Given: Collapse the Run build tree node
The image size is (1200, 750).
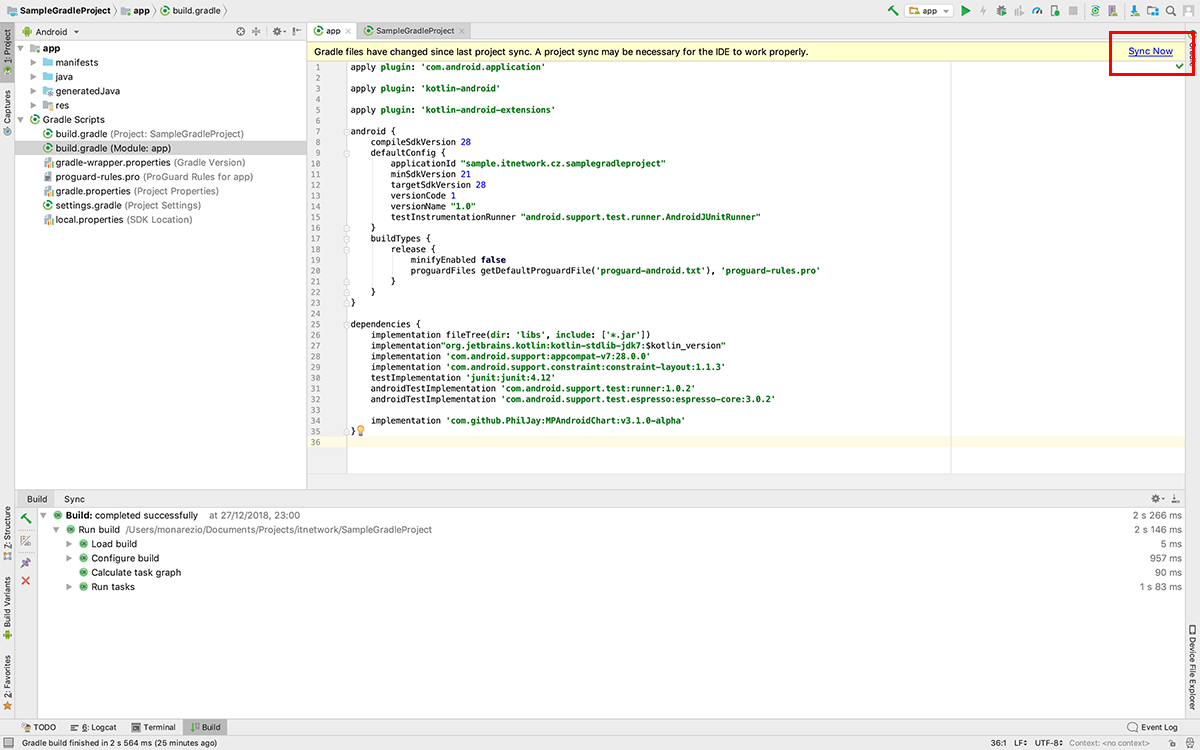Looking at the screenshot, I should coord(56,529).
